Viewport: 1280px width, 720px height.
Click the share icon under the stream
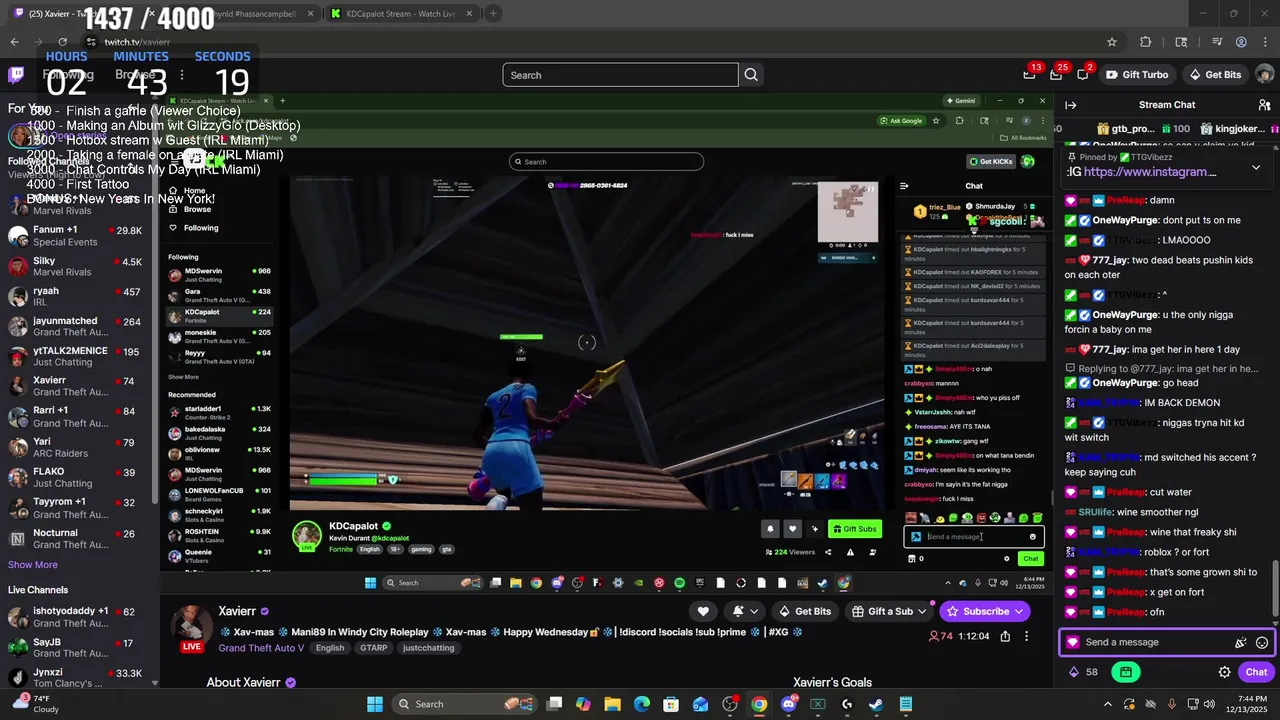pyautogui.click(x=1005, y=636)
